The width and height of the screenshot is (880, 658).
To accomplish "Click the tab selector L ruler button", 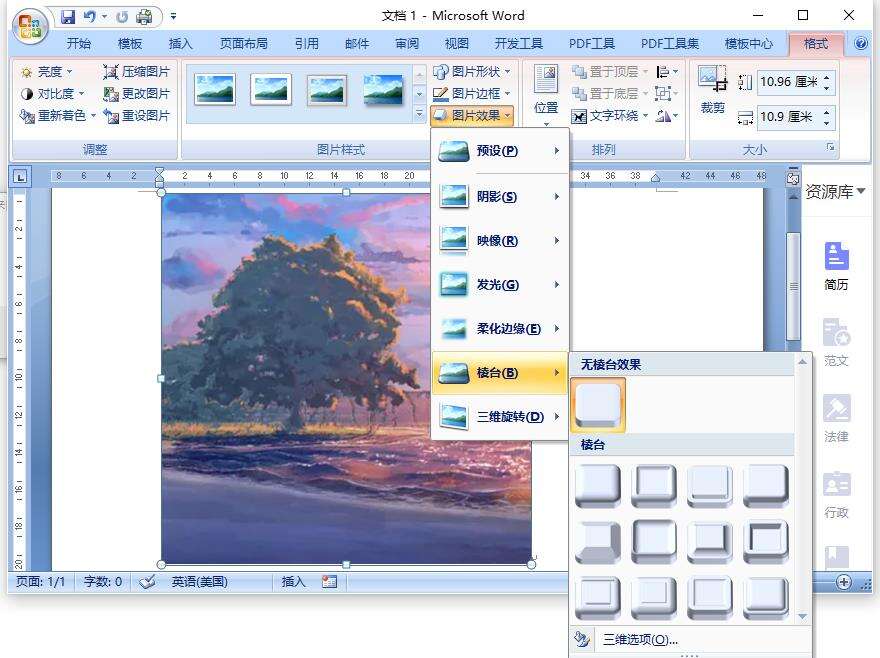I will (x=20, y=177).
